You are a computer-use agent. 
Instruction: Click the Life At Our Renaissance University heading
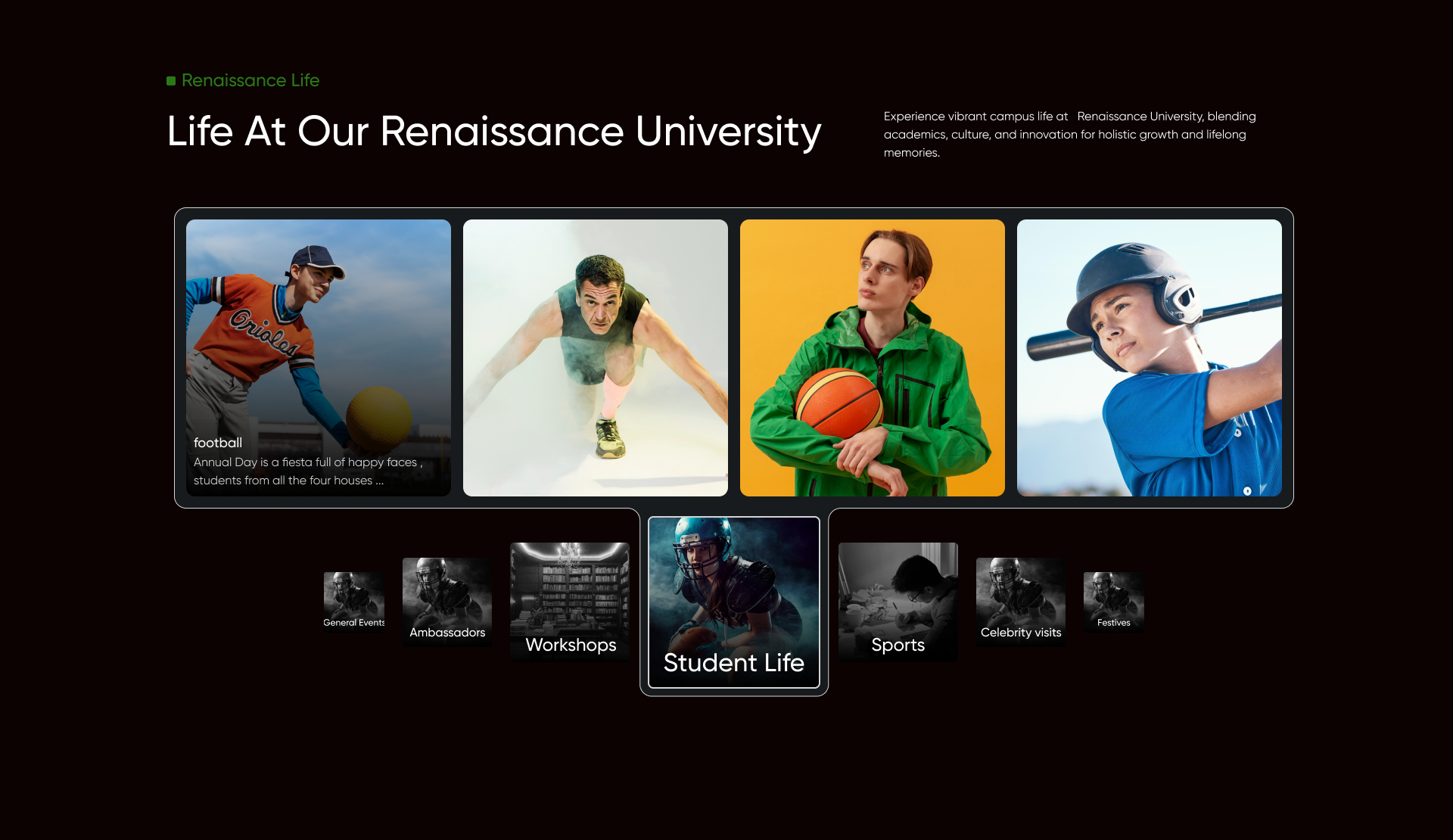[x=493, y=132]
